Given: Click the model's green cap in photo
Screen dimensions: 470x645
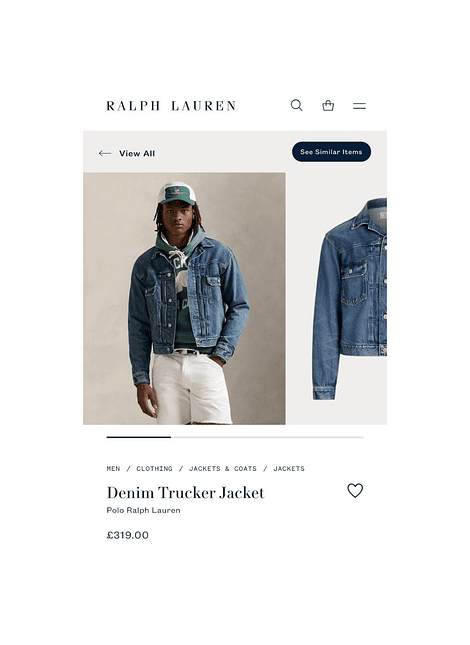Looking at the screenshot, I should coord(176,193).
